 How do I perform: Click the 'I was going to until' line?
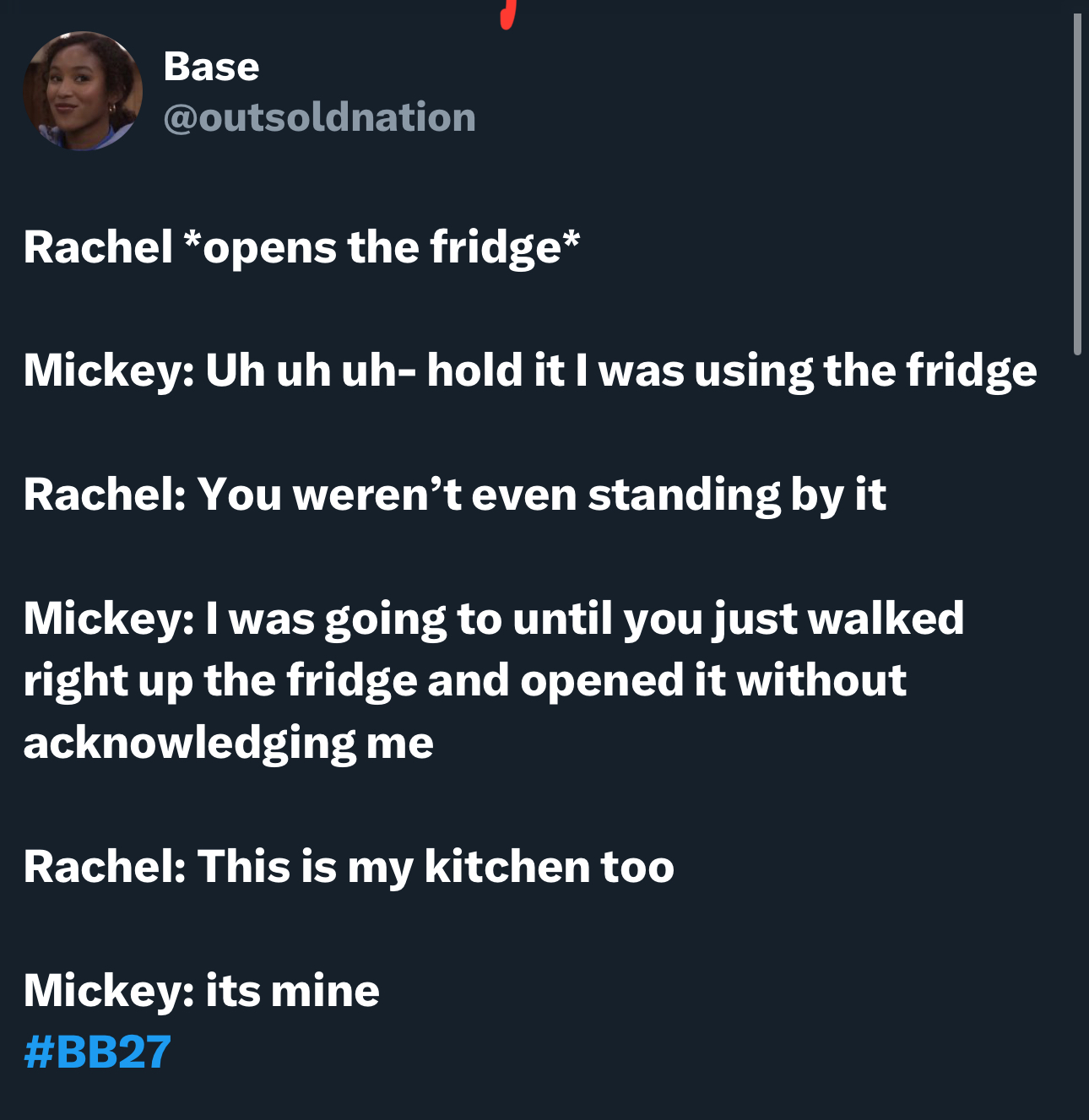494,619
